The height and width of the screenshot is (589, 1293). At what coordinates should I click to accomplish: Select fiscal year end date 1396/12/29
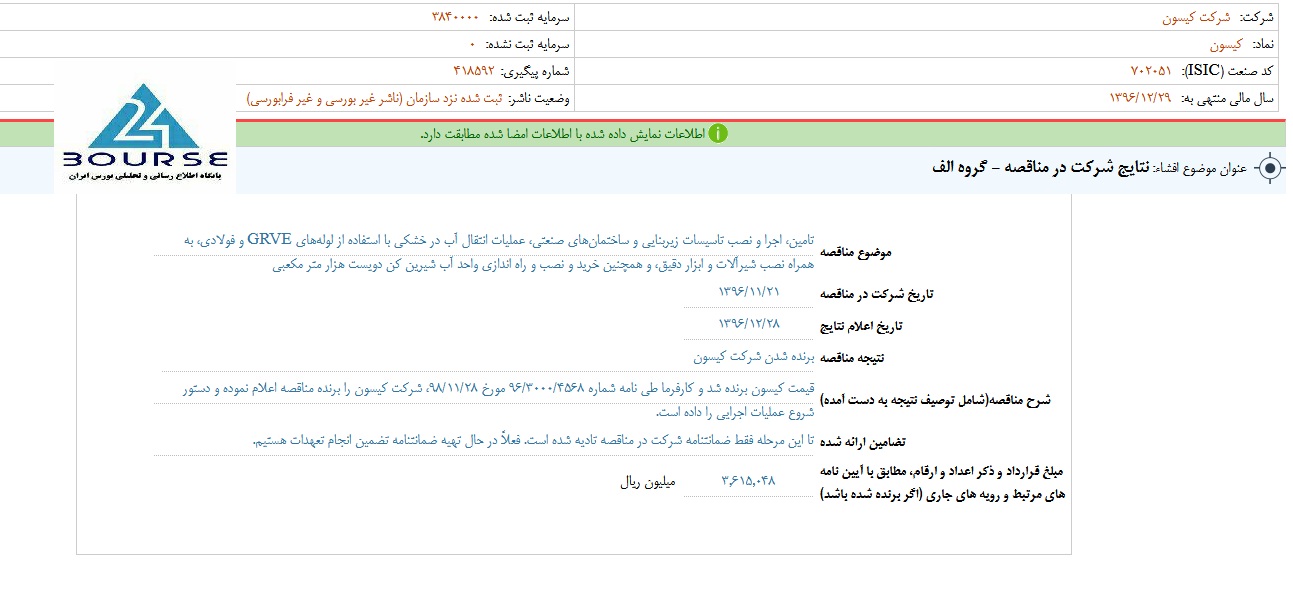1141,98
